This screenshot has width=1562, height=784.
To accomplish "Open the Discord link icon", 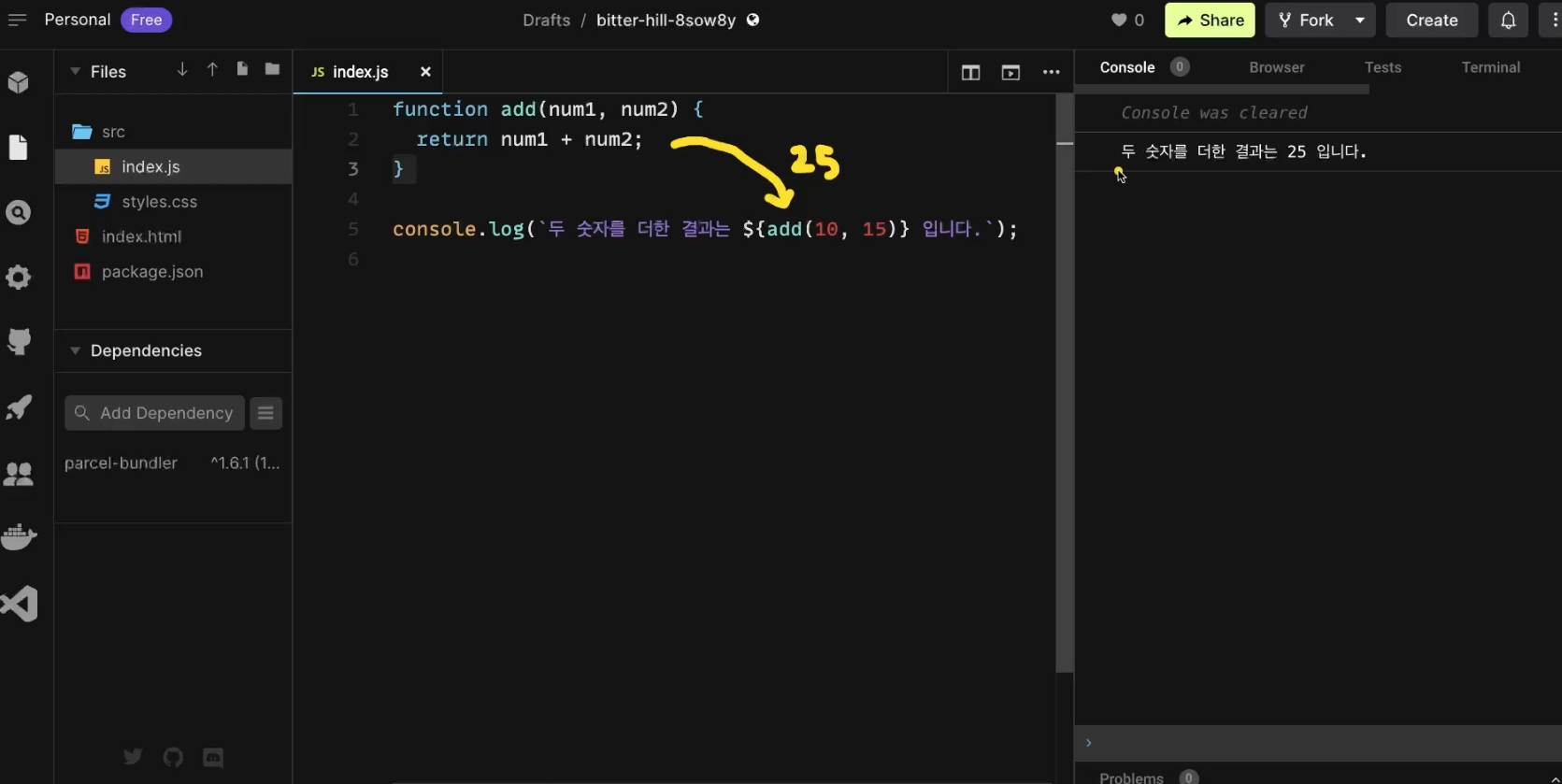I will 213,757.
